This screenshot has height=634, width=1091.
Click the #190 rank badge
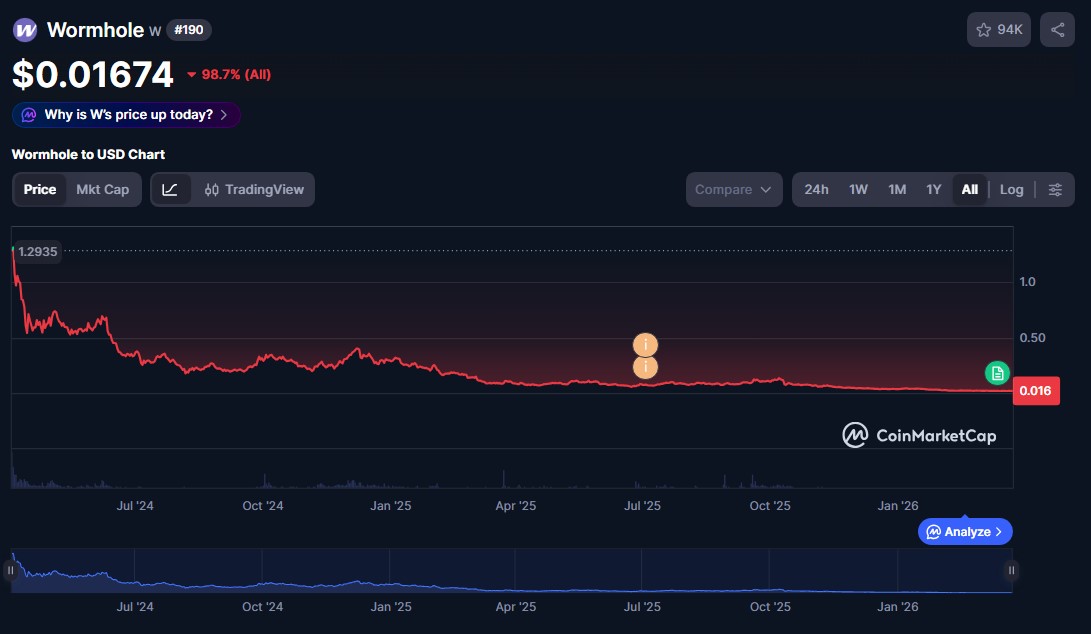189,30
